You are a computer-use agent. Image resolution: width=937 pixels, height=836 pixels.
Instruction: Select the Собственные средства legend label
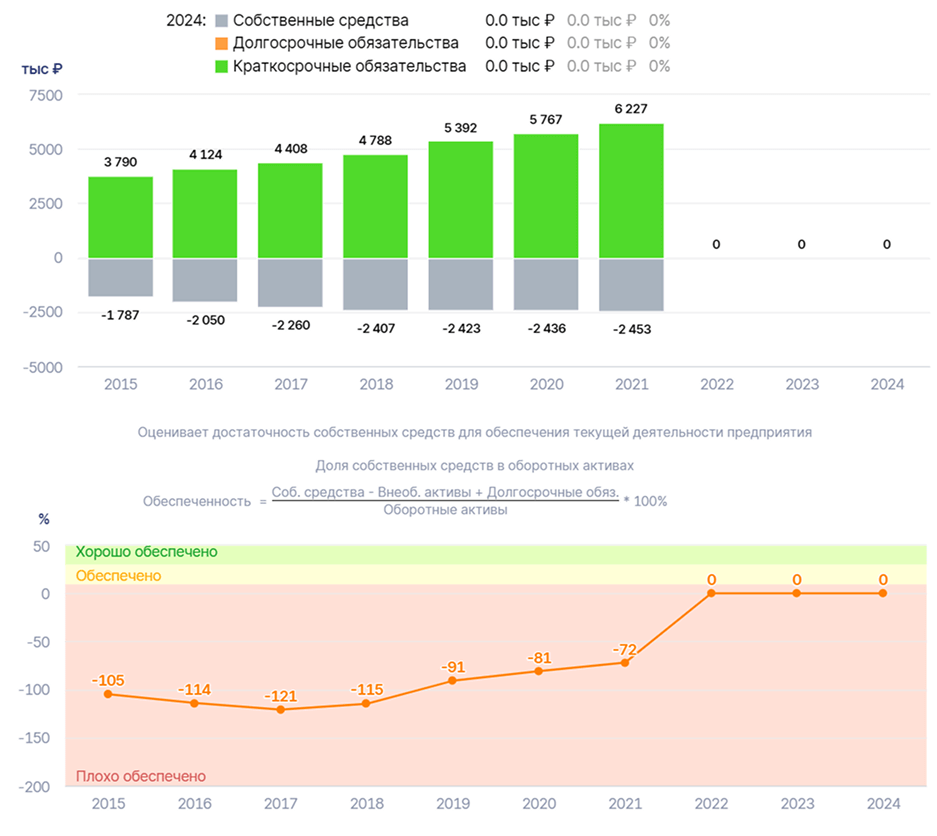(321, 20)
